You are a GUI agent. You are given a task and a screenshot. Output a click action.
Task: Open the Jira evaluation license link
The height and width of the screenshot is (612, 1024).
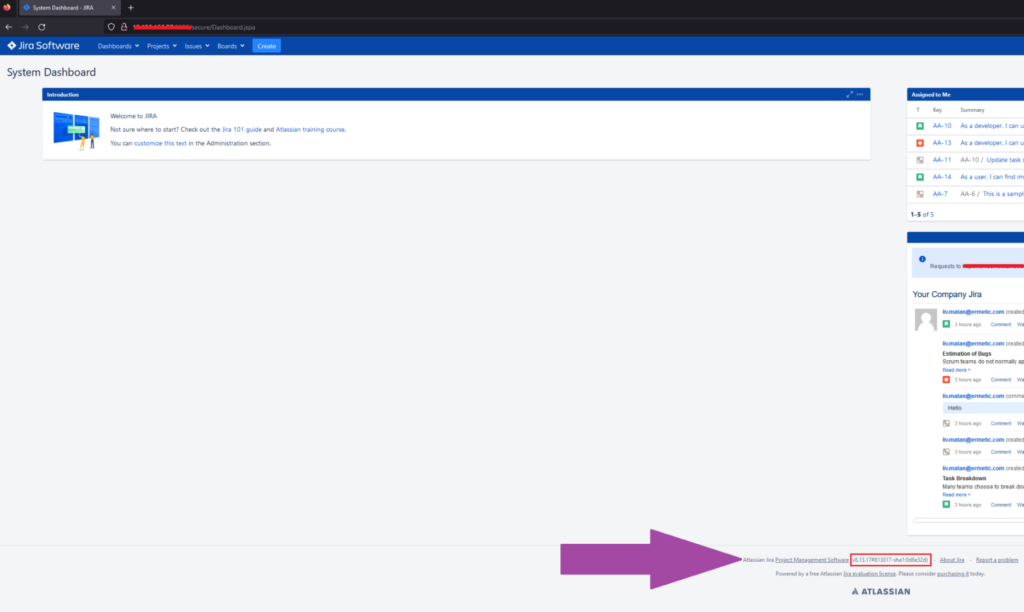869,573
